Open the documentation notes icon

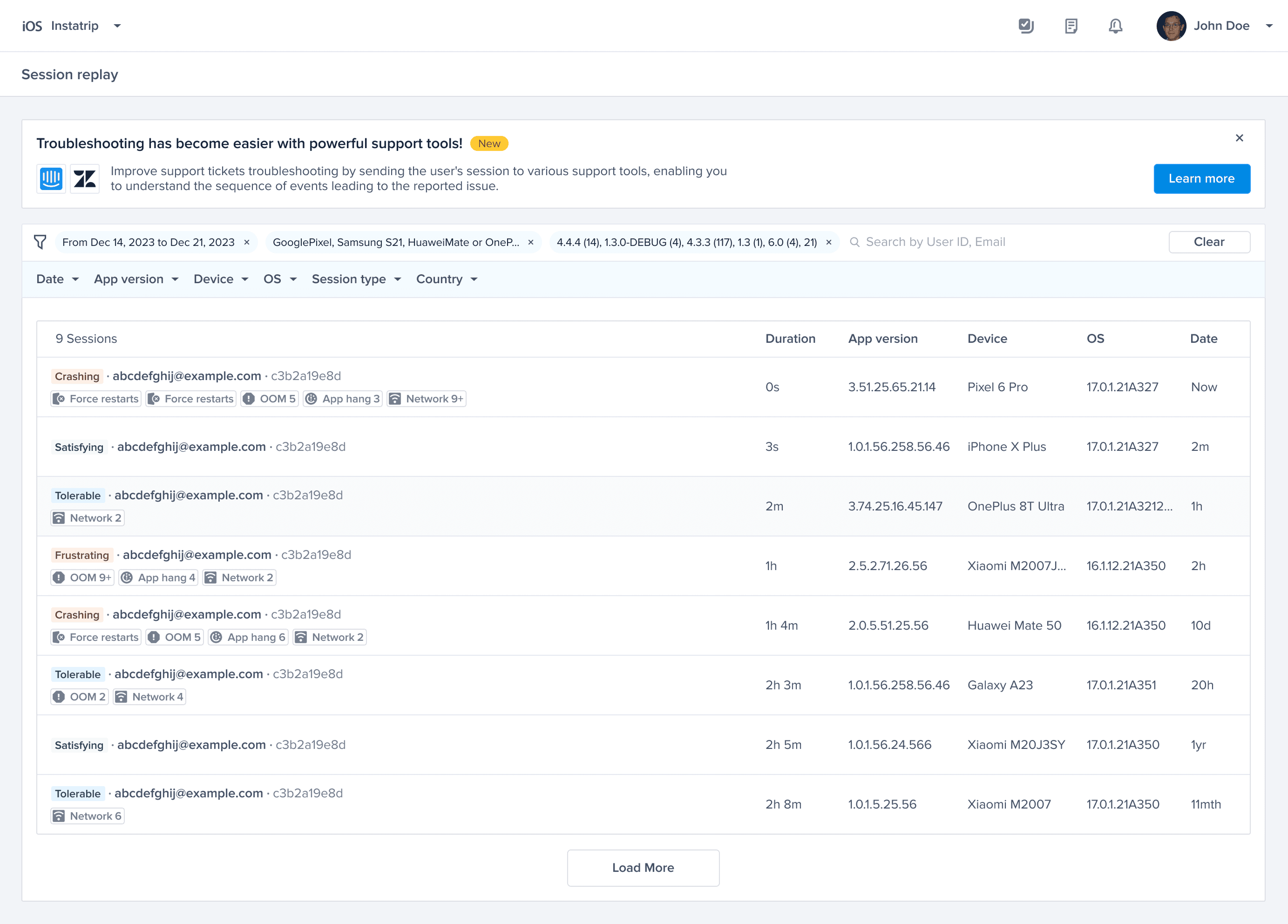[1071, 26]
